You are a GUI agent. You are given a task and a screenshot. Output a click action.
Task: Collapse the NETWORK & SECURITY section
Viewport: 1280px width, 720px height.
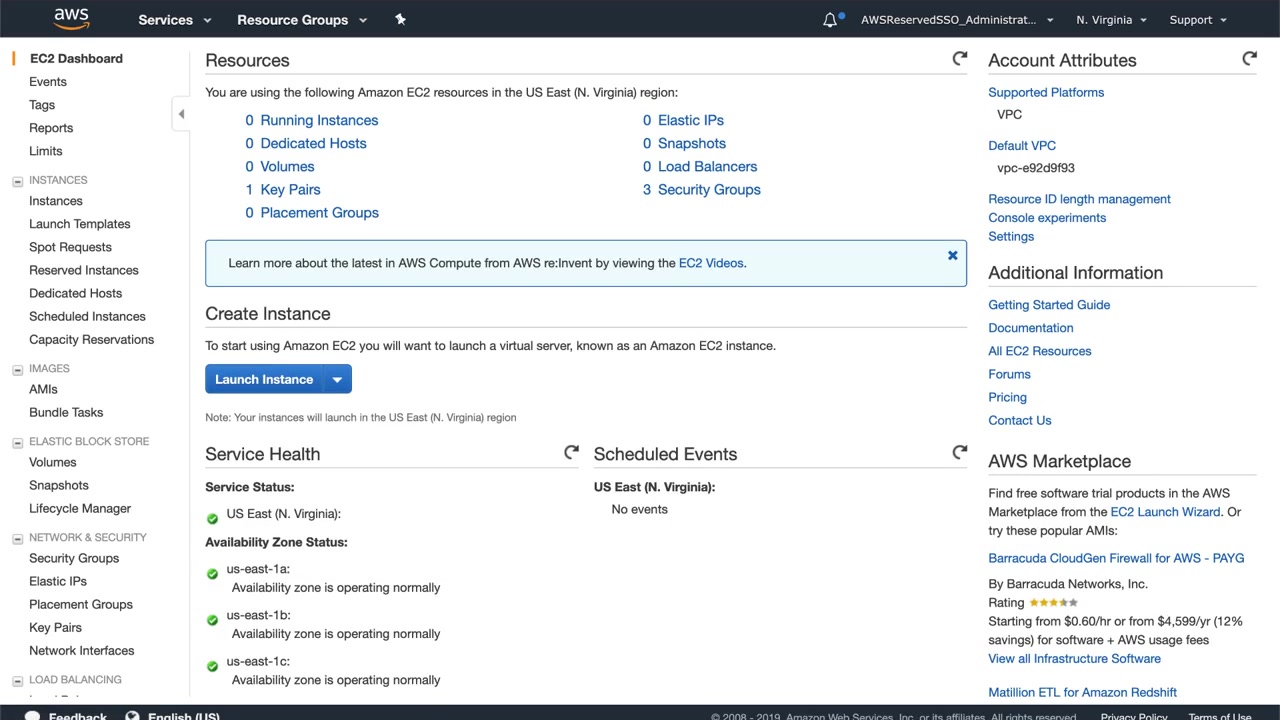pos(18,538)
